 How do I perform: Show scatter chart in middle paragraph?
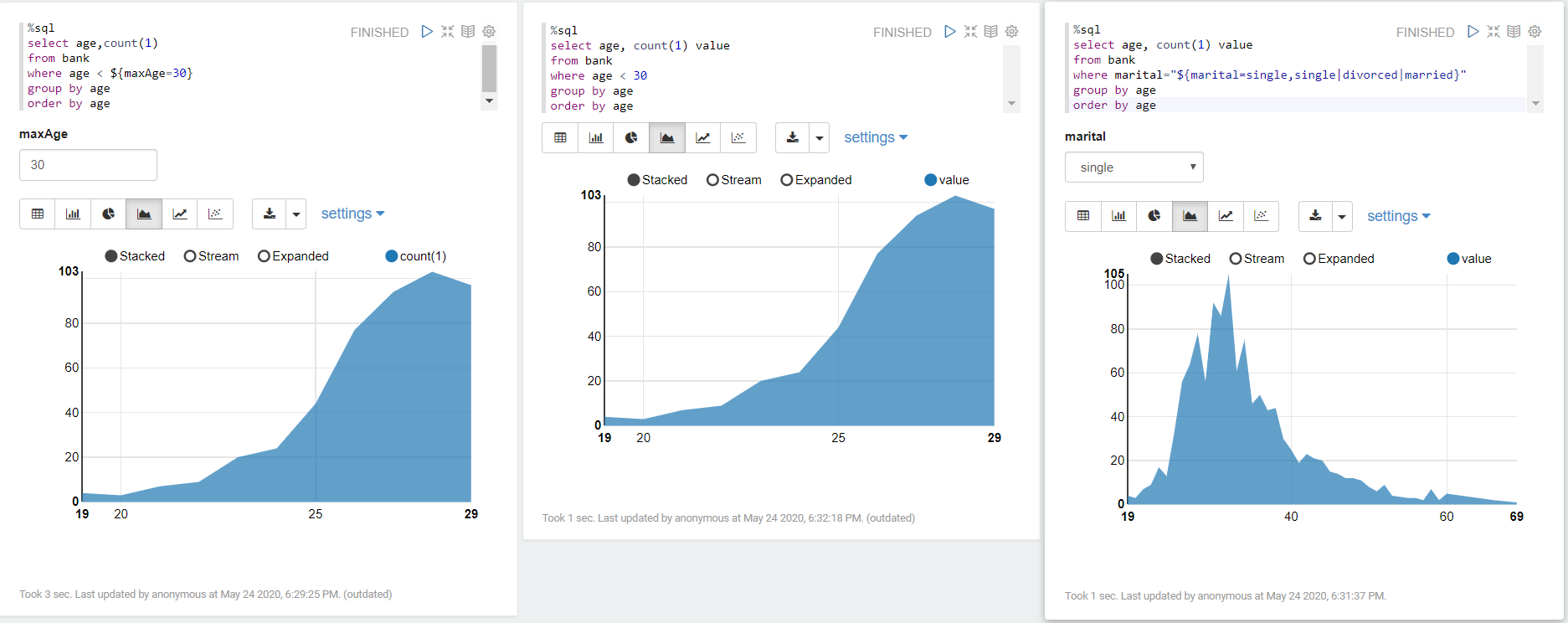[738, 138]
